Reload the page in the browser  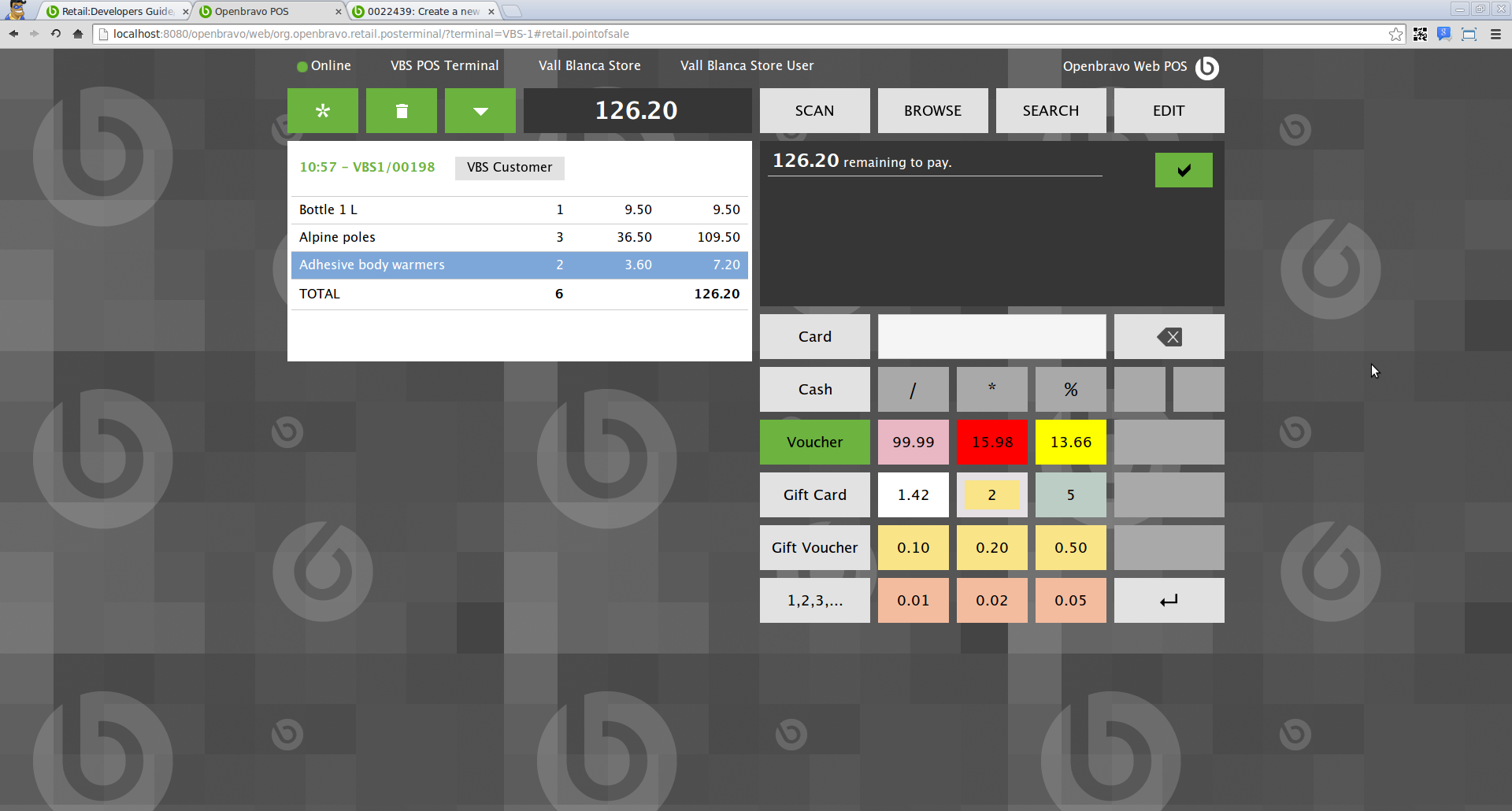point(56,34)
